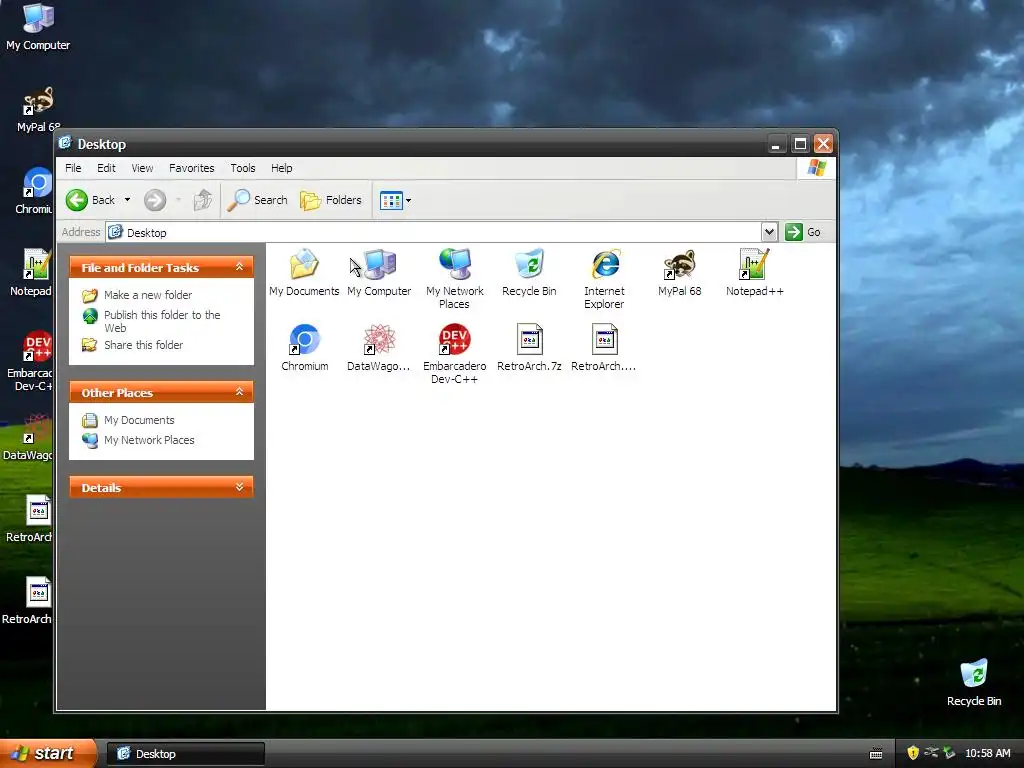Image resolution: width=1024 pixels, height=768 pixels.
Task: Click the Desktop window title bar icon
Action: tap(65, 143)
